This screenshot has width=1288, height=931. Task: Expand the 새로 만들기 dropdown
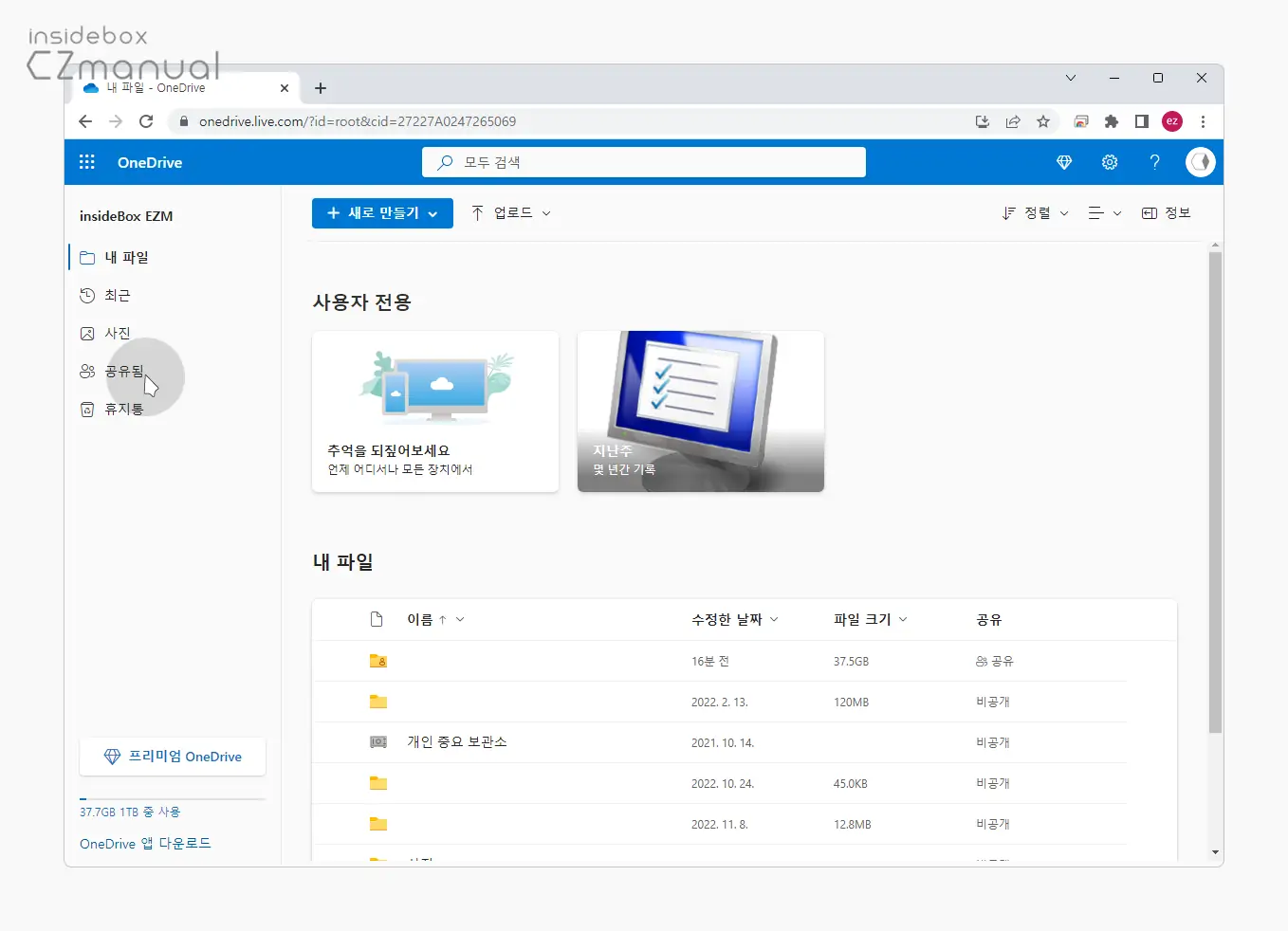(382, 213)
